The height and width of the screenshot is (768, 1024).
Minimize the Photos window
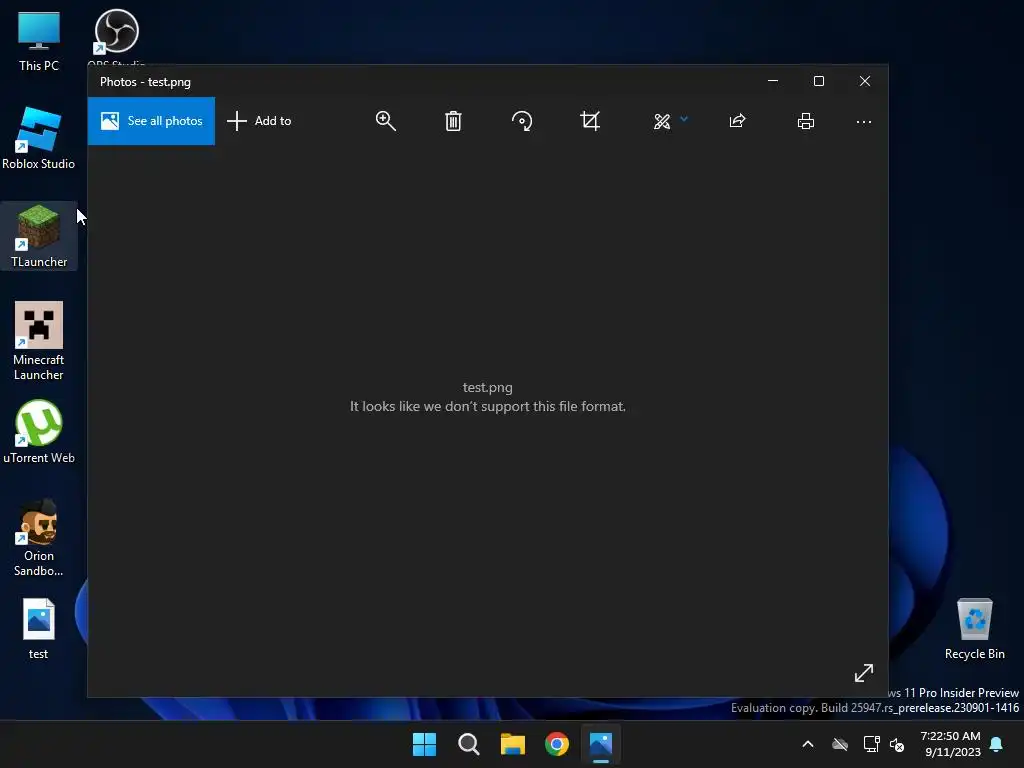pyautogui.click(x=773, y=81)
